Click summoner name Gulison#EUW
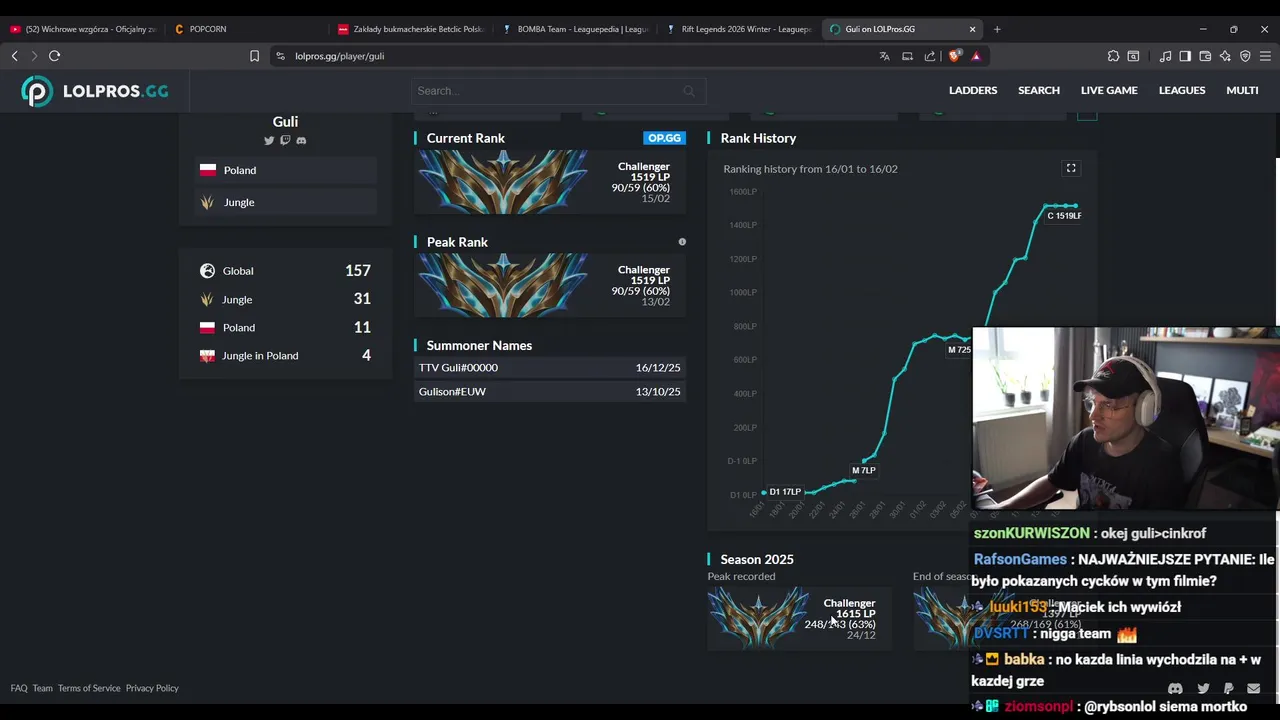Viewport: 1280px width, 720px height. tap(452, 391)
